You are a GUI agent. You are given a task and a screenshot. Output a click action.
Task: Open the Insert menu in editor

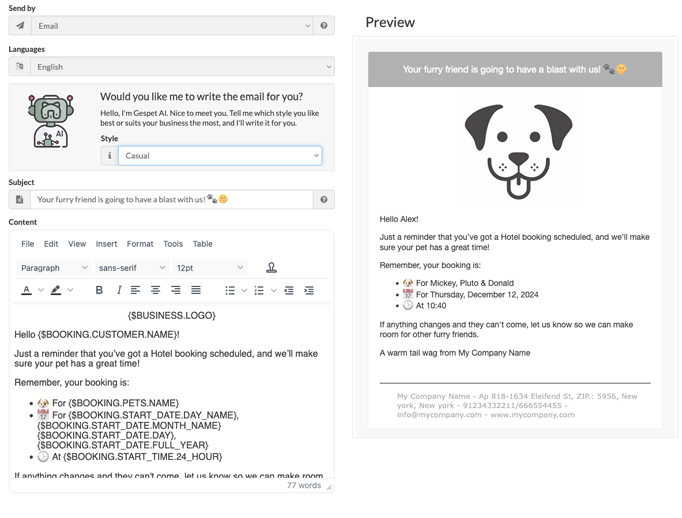coord(106,244)
